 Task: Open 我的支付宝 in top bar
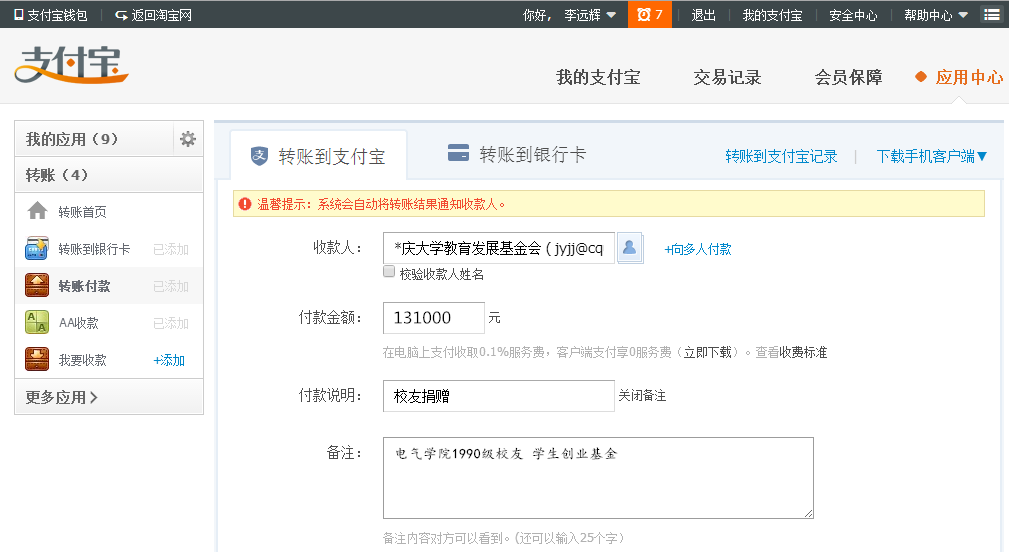pyautogui.click(x=772, y=15)
